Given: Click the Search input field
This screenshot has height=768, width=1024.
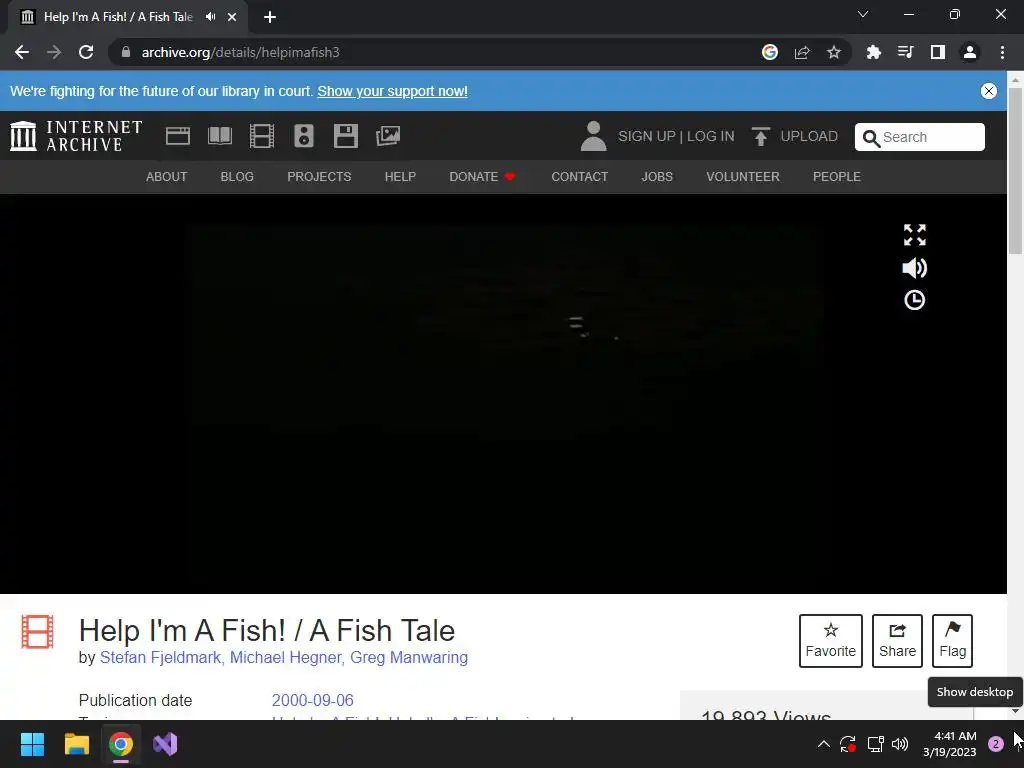Looking at the screenshot, I should (x=920, y=137).
